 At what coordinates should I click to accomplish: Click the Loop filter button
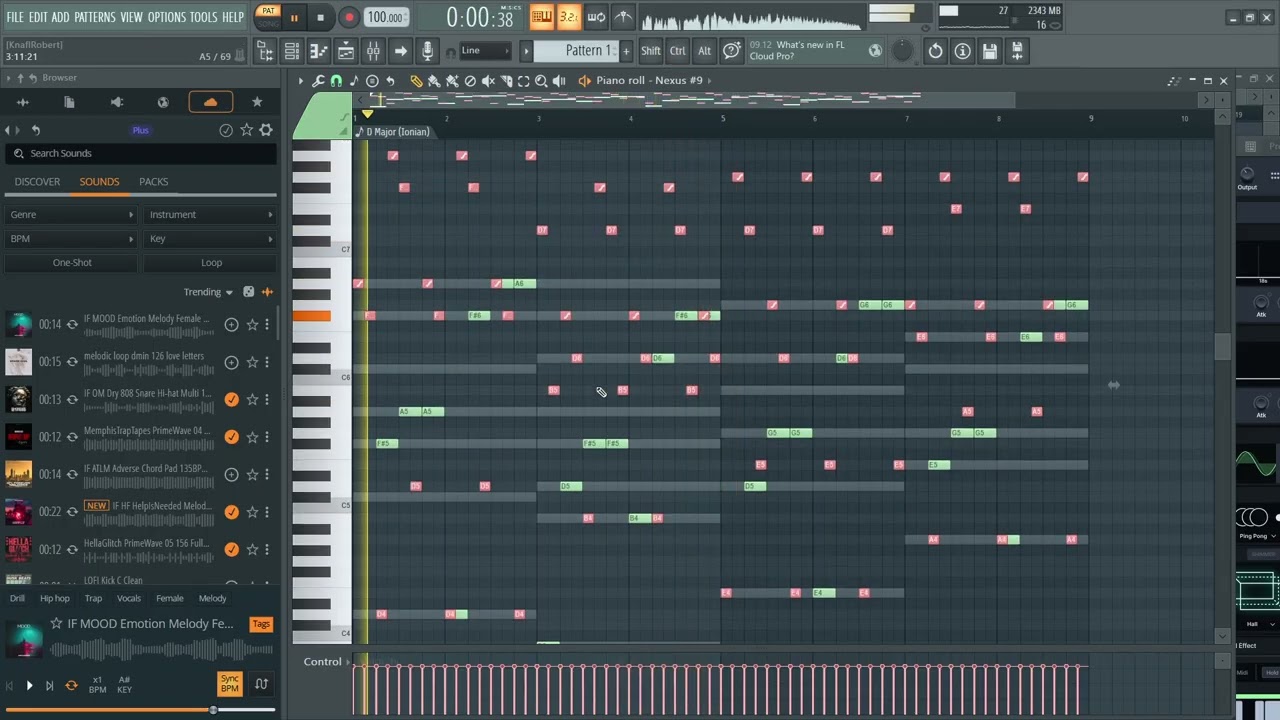coord(211,263)
